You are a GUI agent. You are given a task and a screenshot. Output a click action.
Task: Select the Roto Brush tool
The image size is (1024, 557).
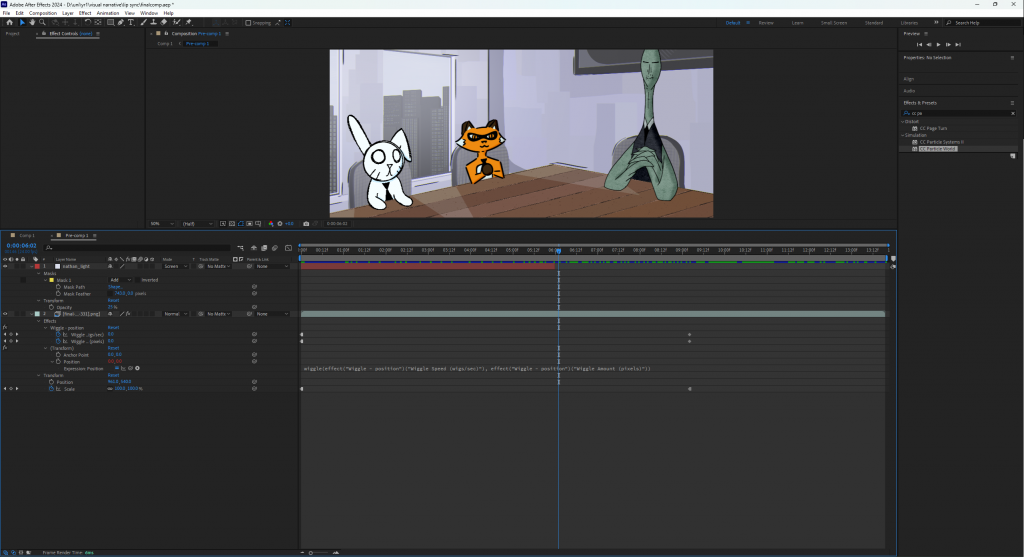tap(176, 22)
